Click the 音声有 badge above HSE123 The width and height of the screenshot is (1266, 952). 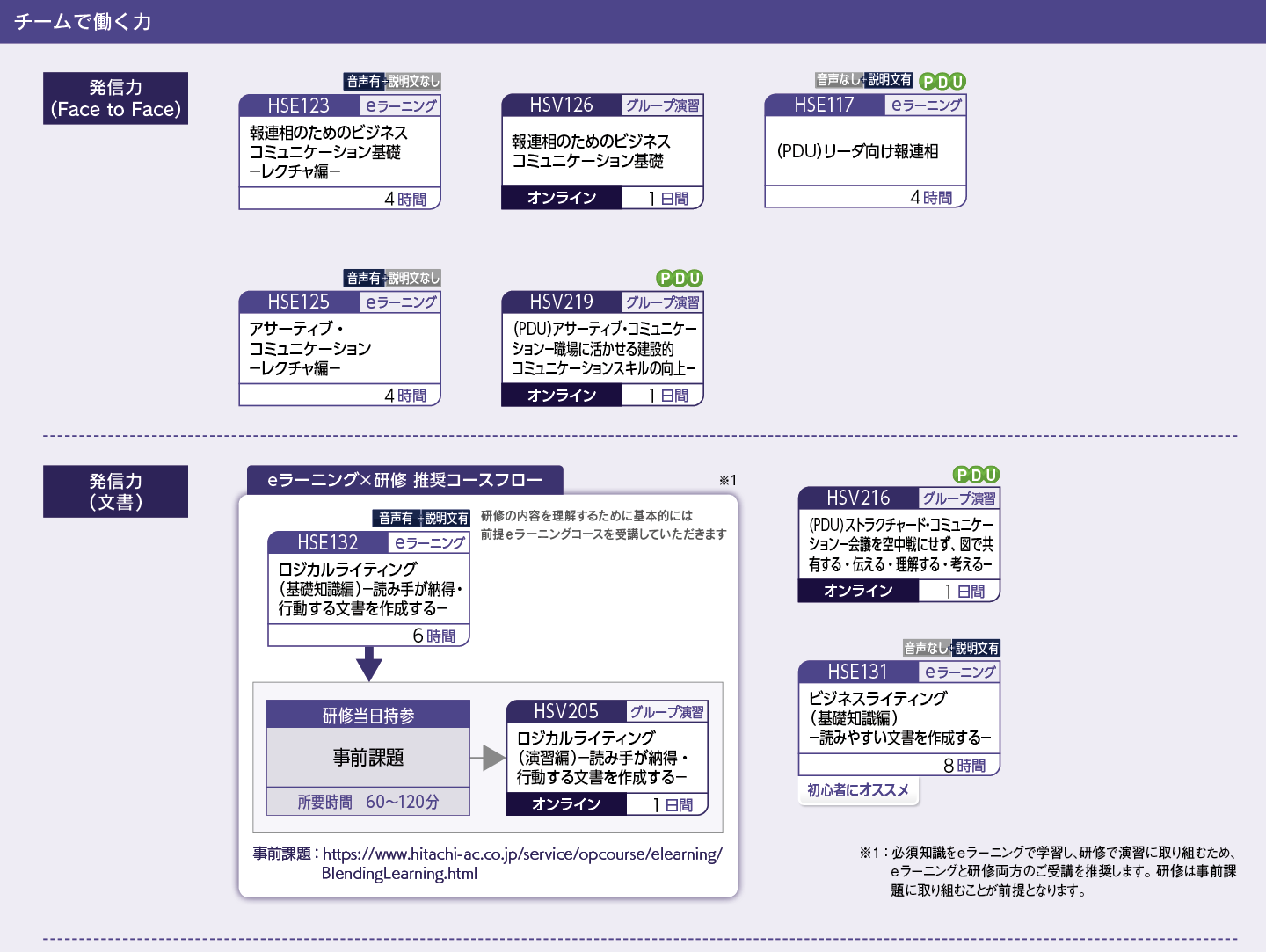click(364, 82)
